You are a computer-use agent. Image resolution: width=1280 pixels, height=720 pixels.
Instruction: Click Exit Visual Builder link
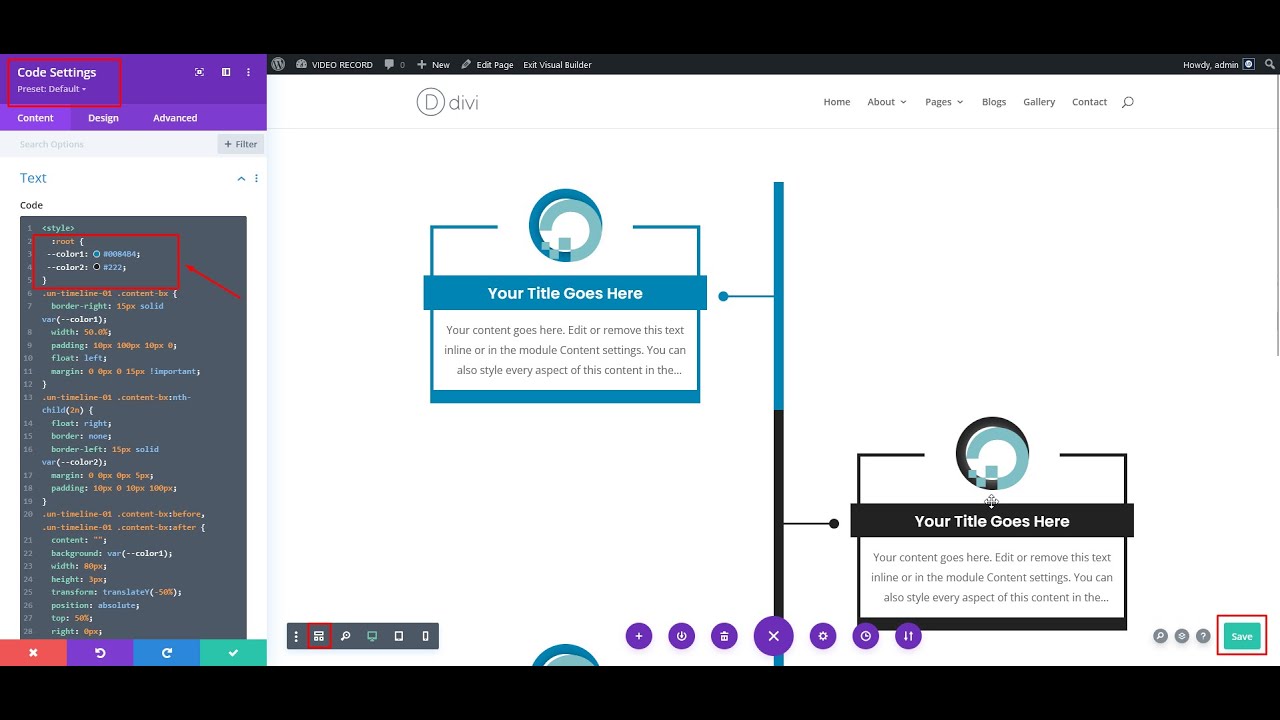coord(557,65)
